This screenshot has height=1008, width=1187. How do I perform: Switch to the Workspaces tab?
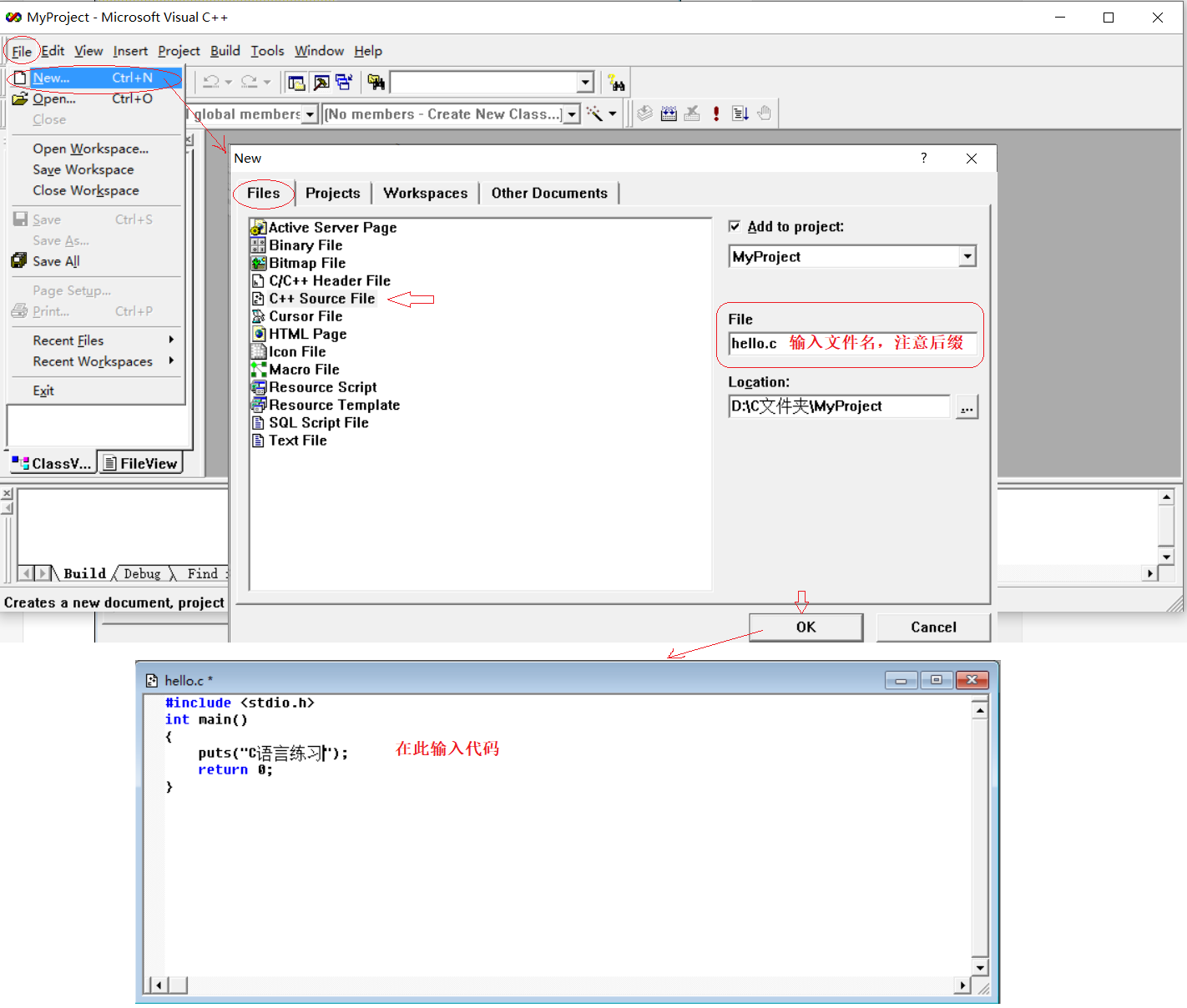pos(426,193)
